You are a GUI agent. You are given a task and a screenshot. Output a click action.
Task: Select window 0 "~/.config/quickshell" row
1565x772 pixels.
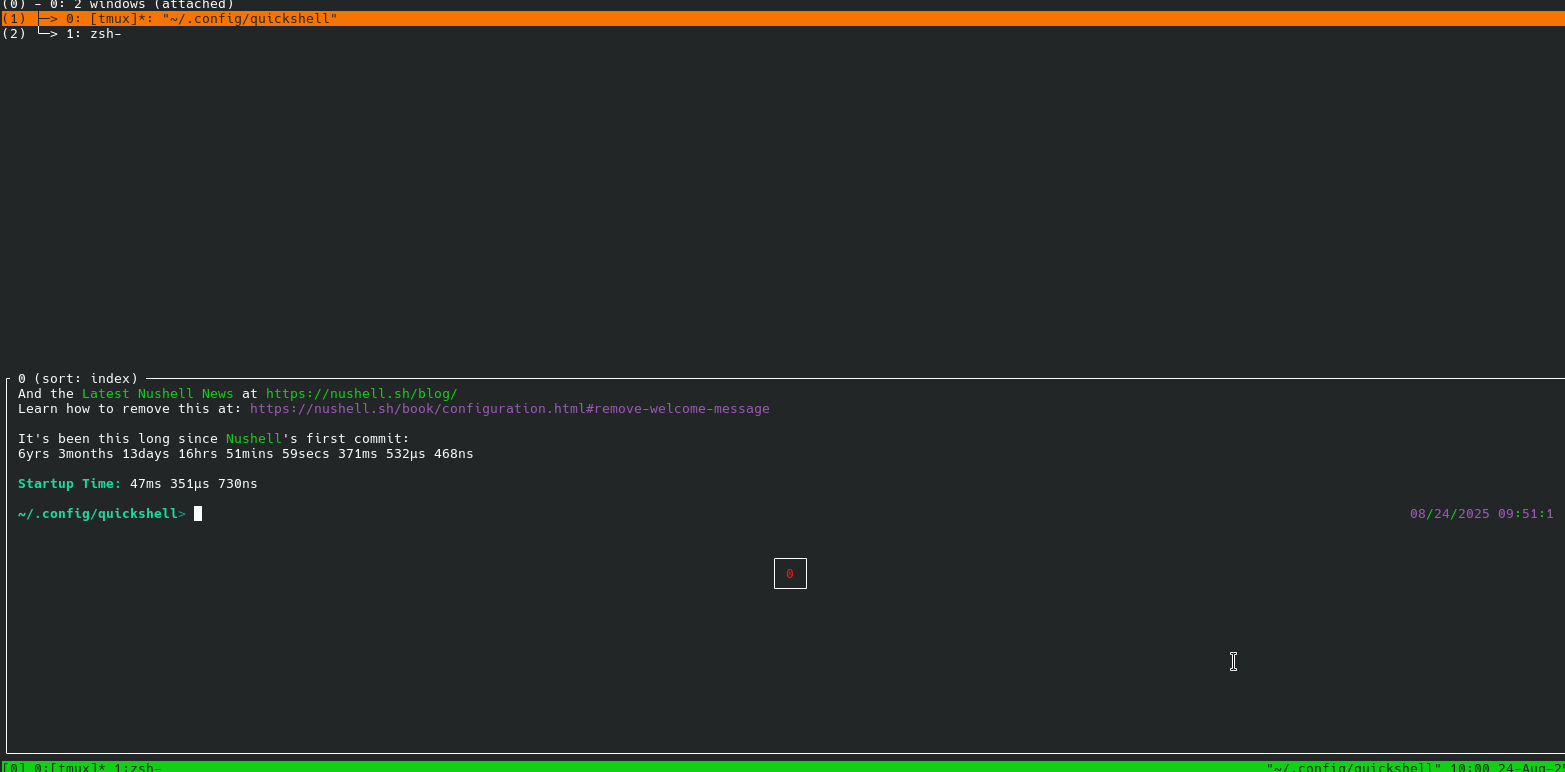[x=782, y=19]
